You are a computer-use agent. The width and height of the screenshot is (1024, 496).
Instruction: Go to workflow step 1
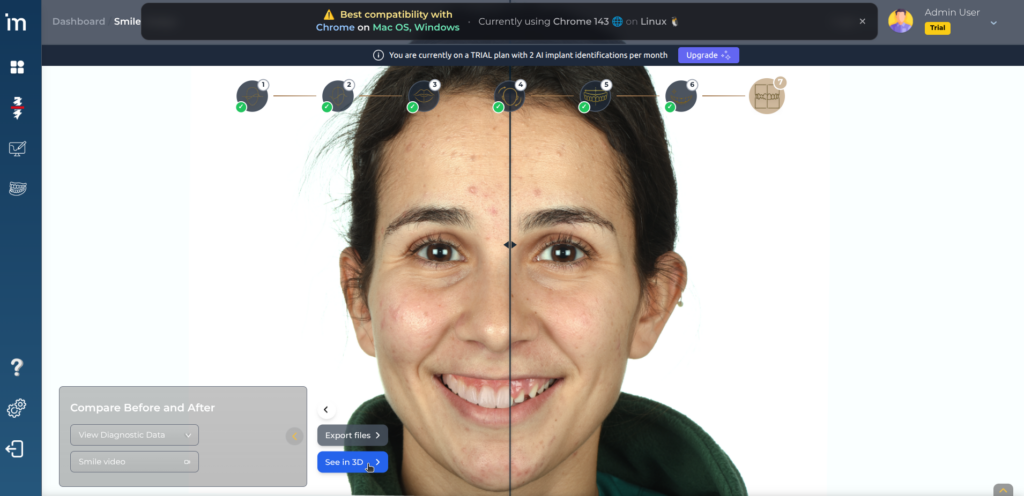point(252,96)
